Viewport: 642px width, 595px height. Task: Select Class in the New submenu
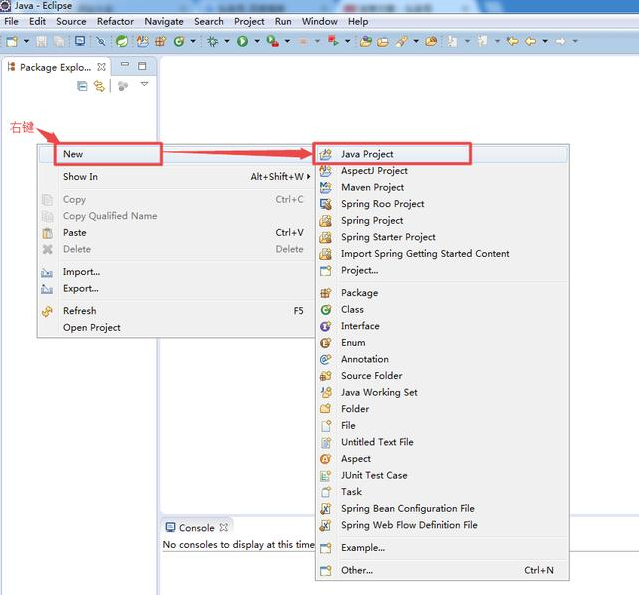click(442, 310)
